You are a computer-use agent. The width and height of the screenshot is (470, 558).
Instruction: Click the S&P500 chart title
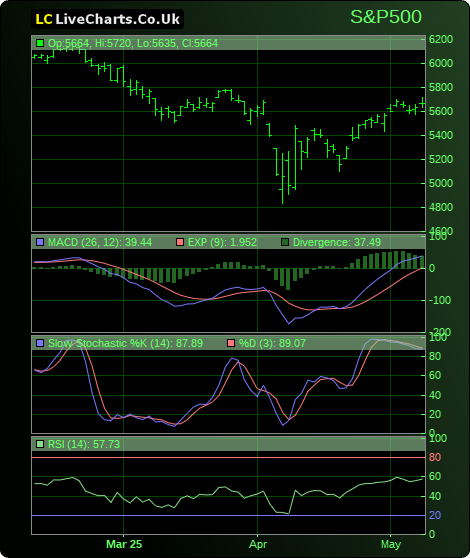pos(386,17)
